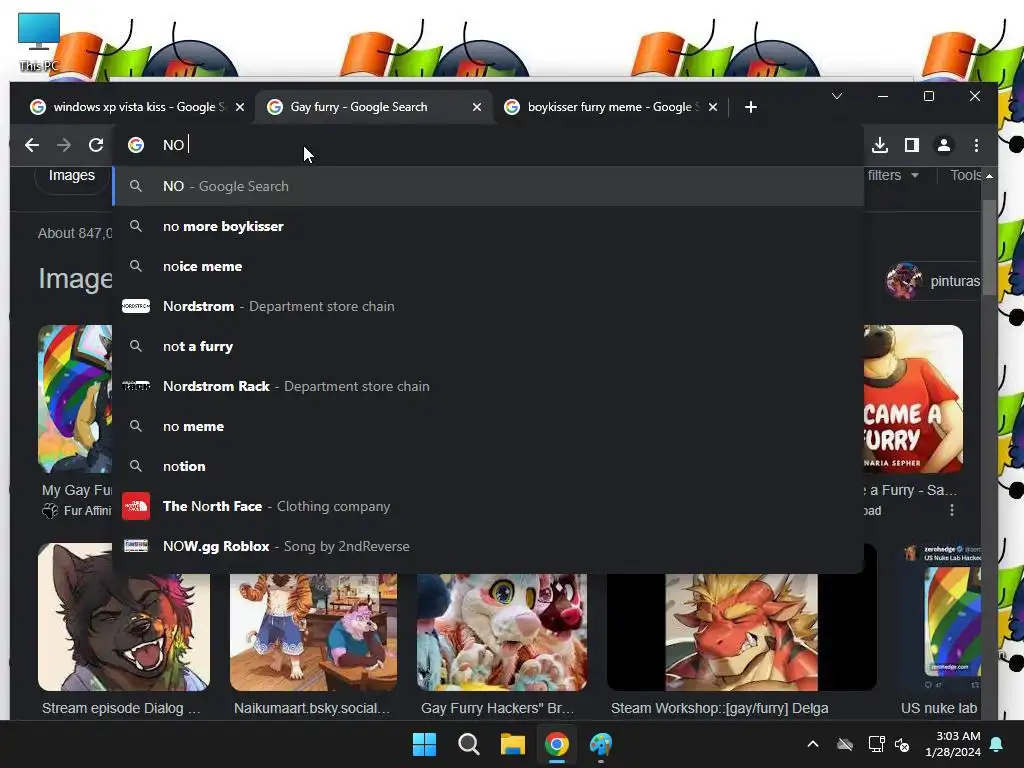This screenshot has width=1024, height=768.
Task: Show hidden system tray icons
Action: pyautogui.click(x=813, y=744)
